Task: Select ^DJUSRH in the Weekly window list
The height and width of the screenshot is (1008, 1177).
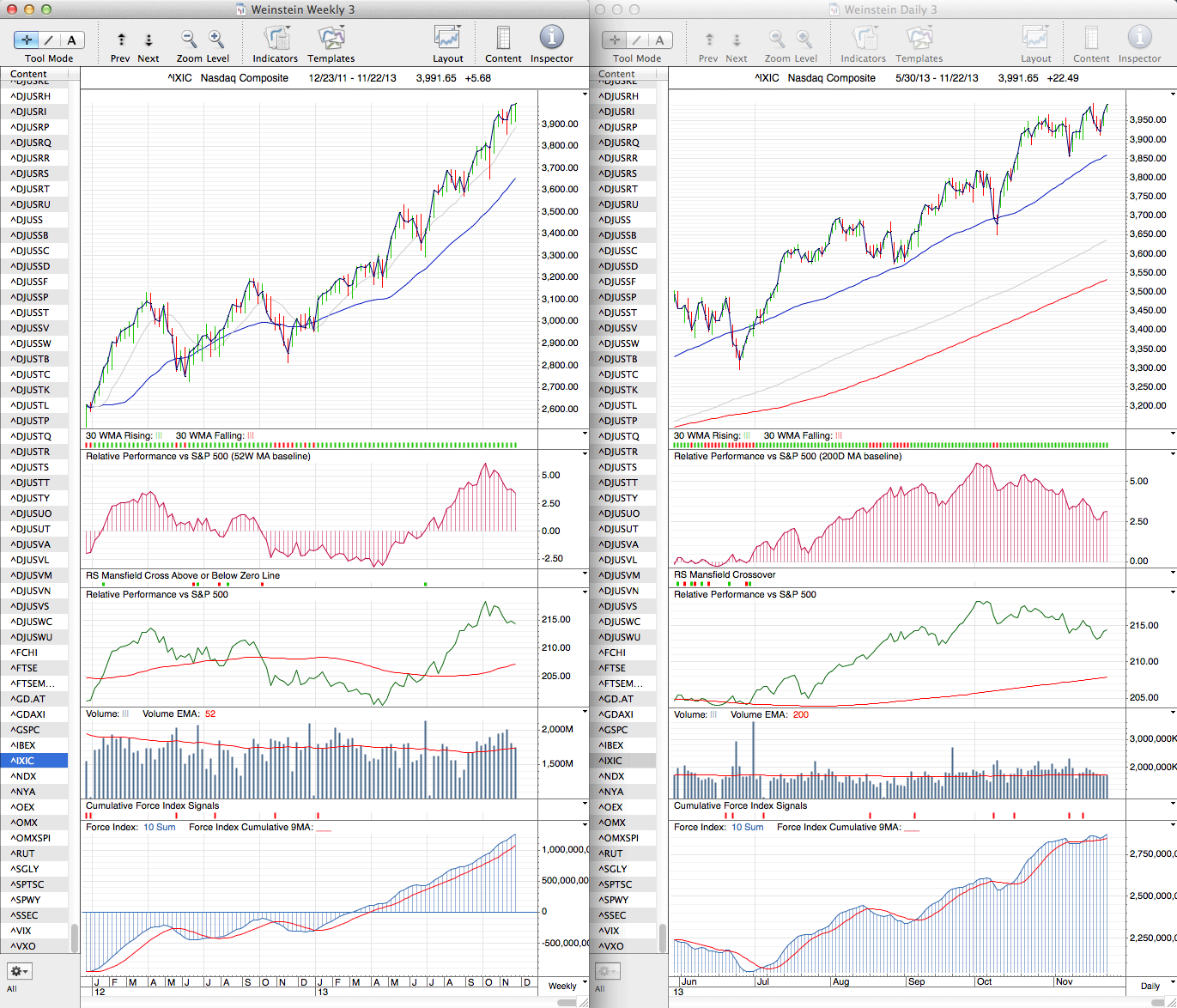Action: pos(34,96)
